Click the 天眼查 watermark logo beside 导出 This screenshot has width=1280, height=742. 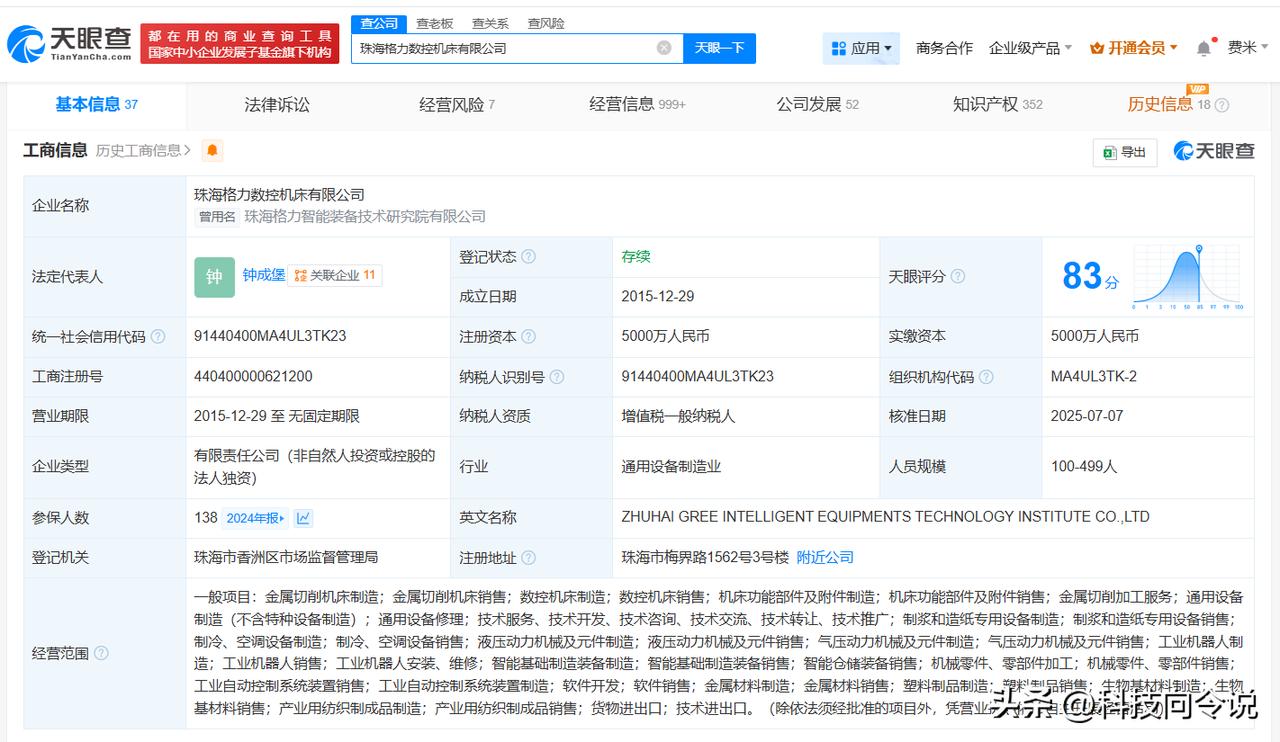pos(1213,151)
